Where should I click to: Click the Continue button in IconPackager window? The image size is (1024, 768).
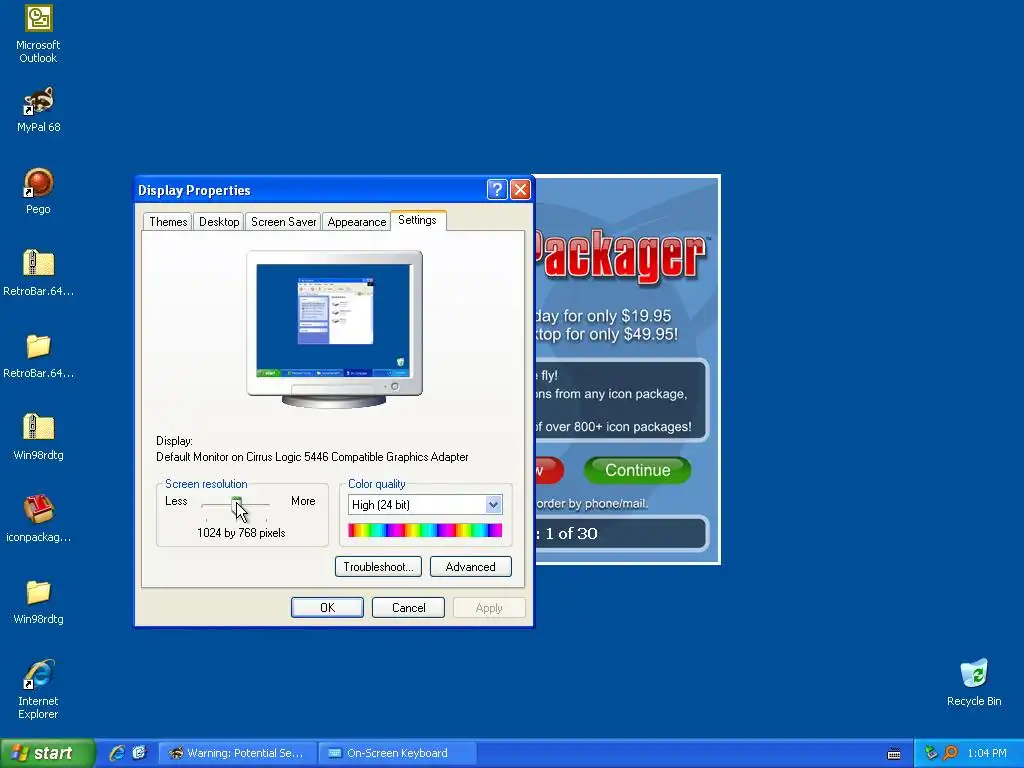(x=637, y=470)
